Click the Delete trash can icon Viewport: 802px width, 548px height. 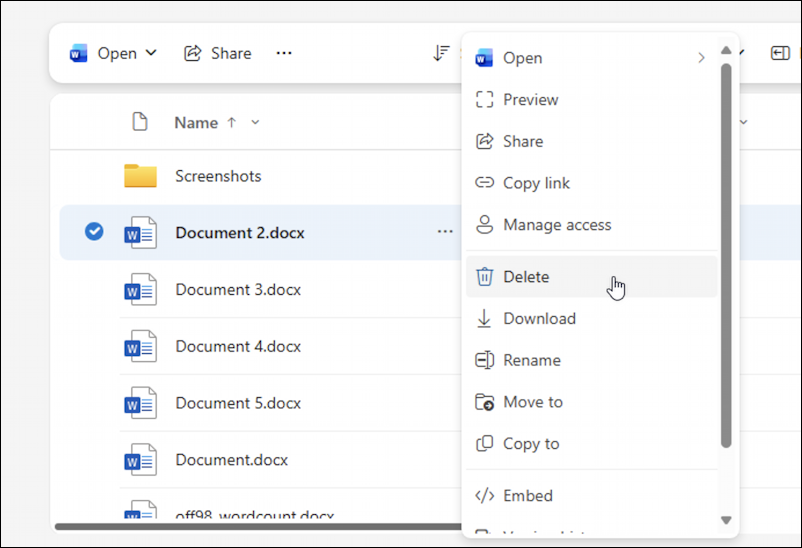(x=485, y=277)
